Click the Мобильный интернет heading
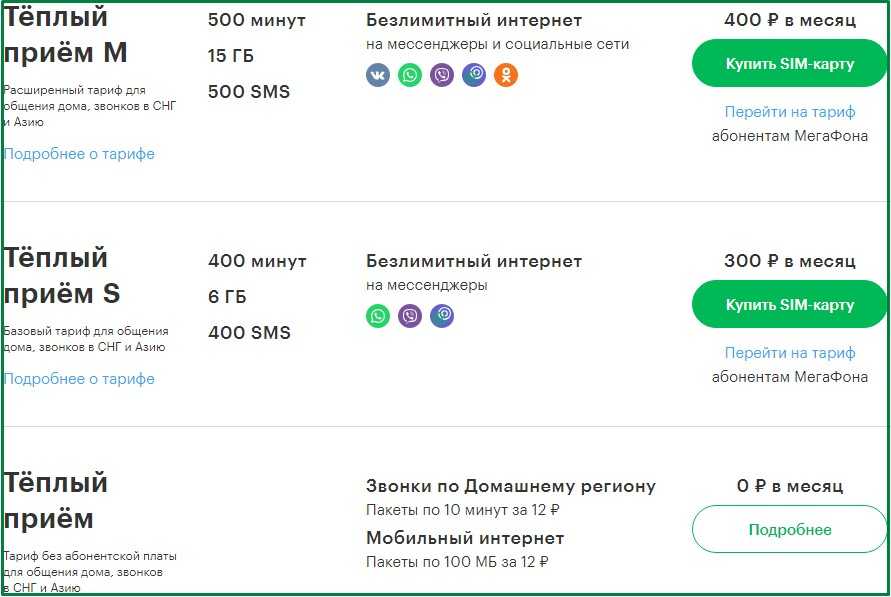The height and width of the screenshot is (597, 891). (465, 538)
